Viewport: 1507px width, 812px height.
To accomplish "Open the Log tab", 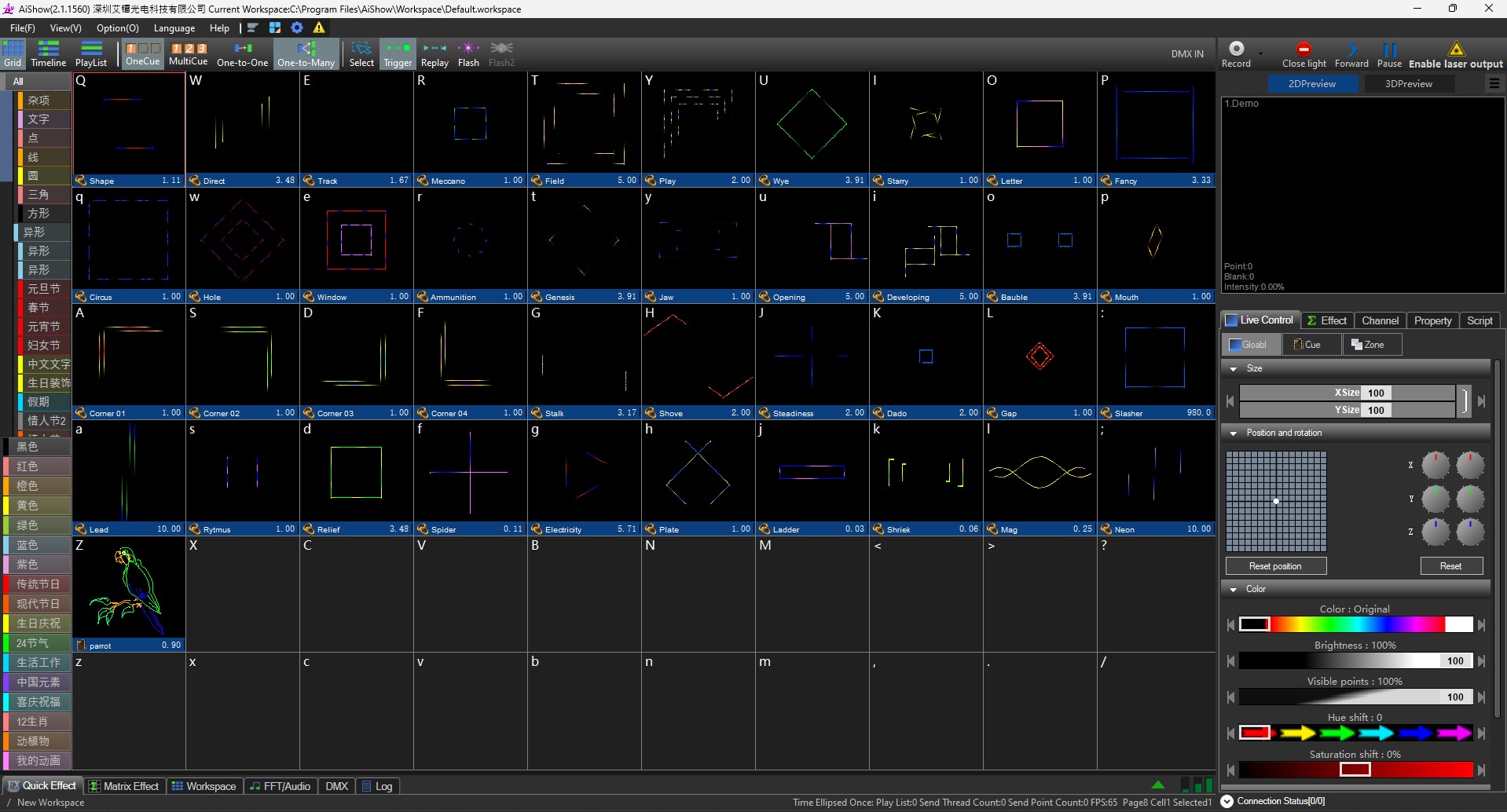I will click(x=377, y=786).
